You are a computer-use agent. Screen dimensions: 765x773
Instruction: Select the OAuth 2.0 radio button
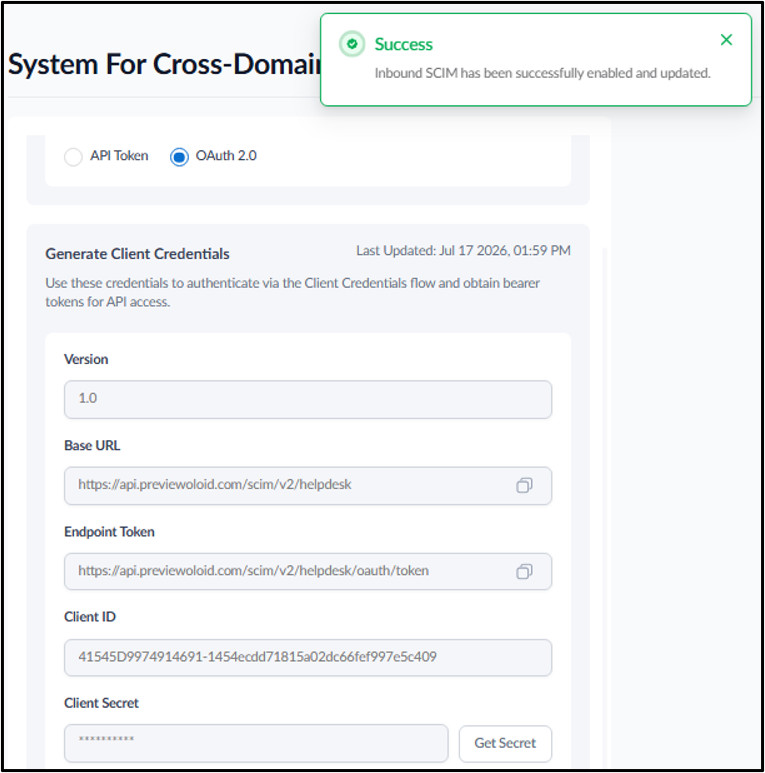(179, 157)
